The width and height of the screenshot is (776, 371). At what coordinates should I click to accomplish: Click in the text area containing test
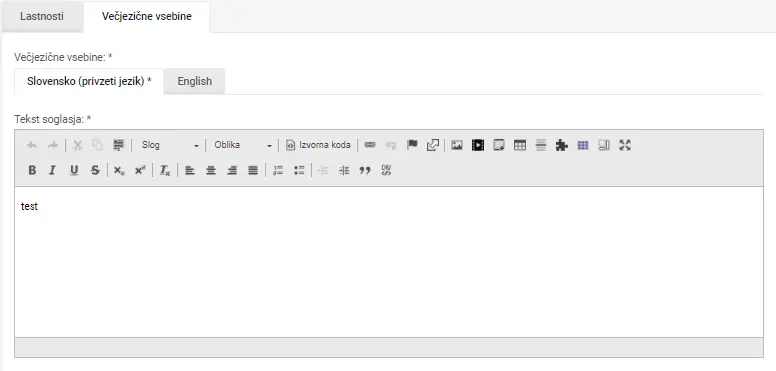388,262
